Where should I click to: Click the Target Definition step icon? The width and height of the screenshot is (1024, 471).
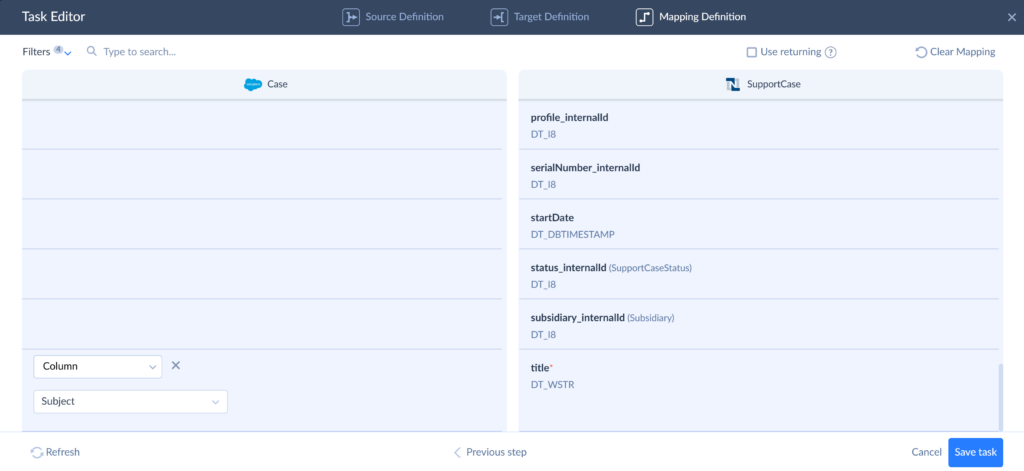click(x=500, y=17)
